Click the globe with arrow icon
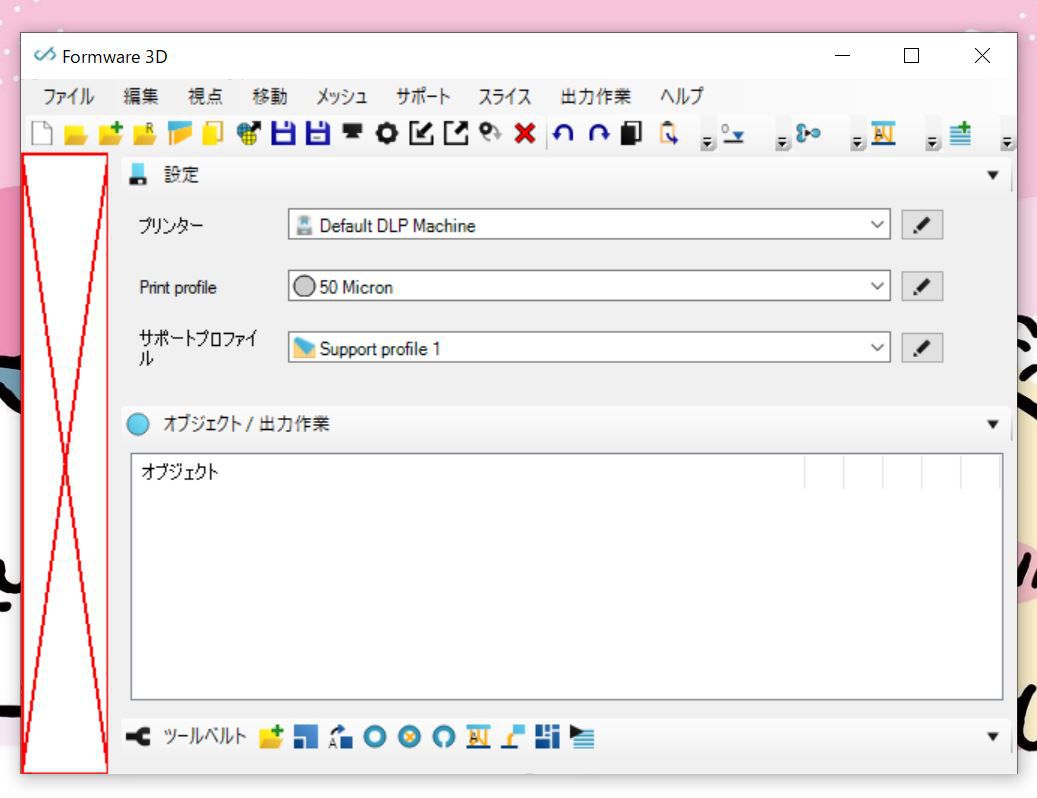 pyautogui.click(x=249, y=134)
